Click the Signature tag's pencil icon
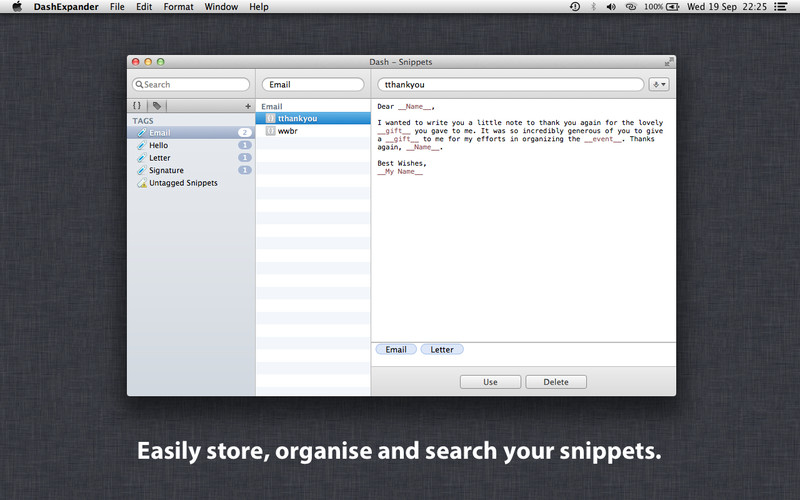The image size is (800, 500). click(x=142, y=170)
